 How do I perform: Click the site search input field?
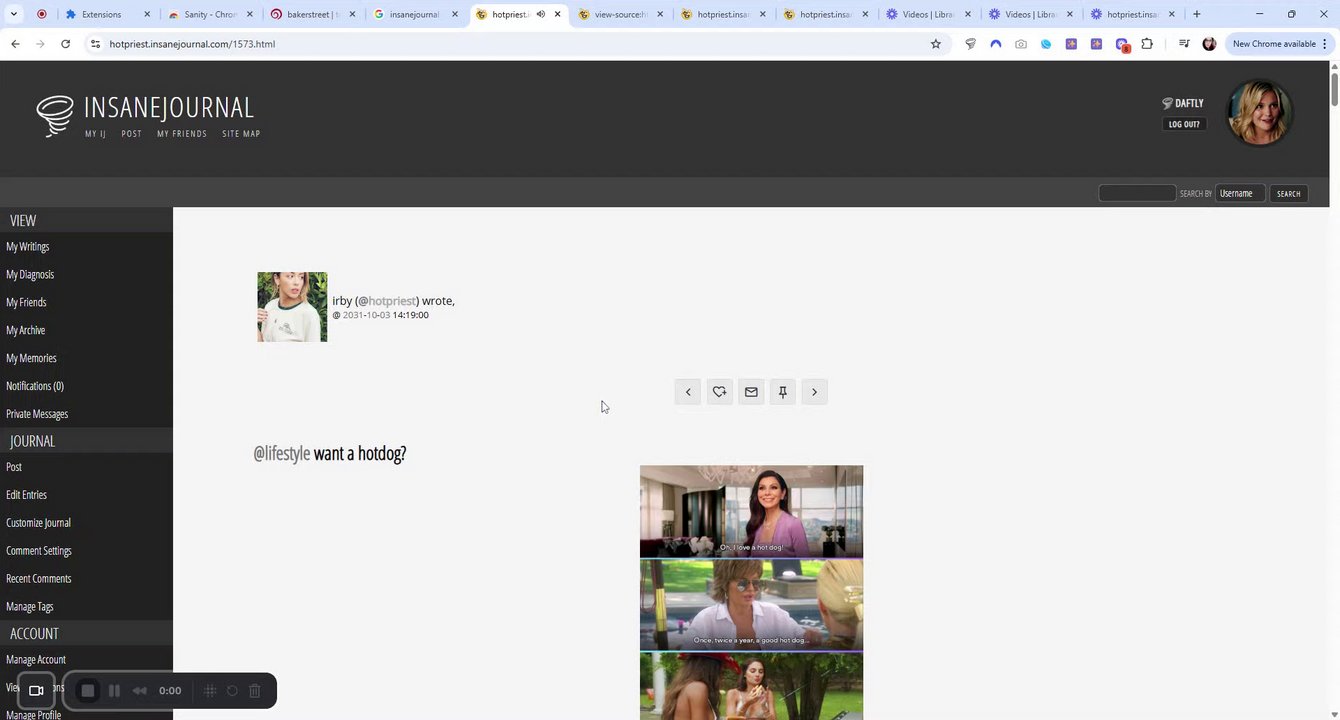click(1137, 193)
